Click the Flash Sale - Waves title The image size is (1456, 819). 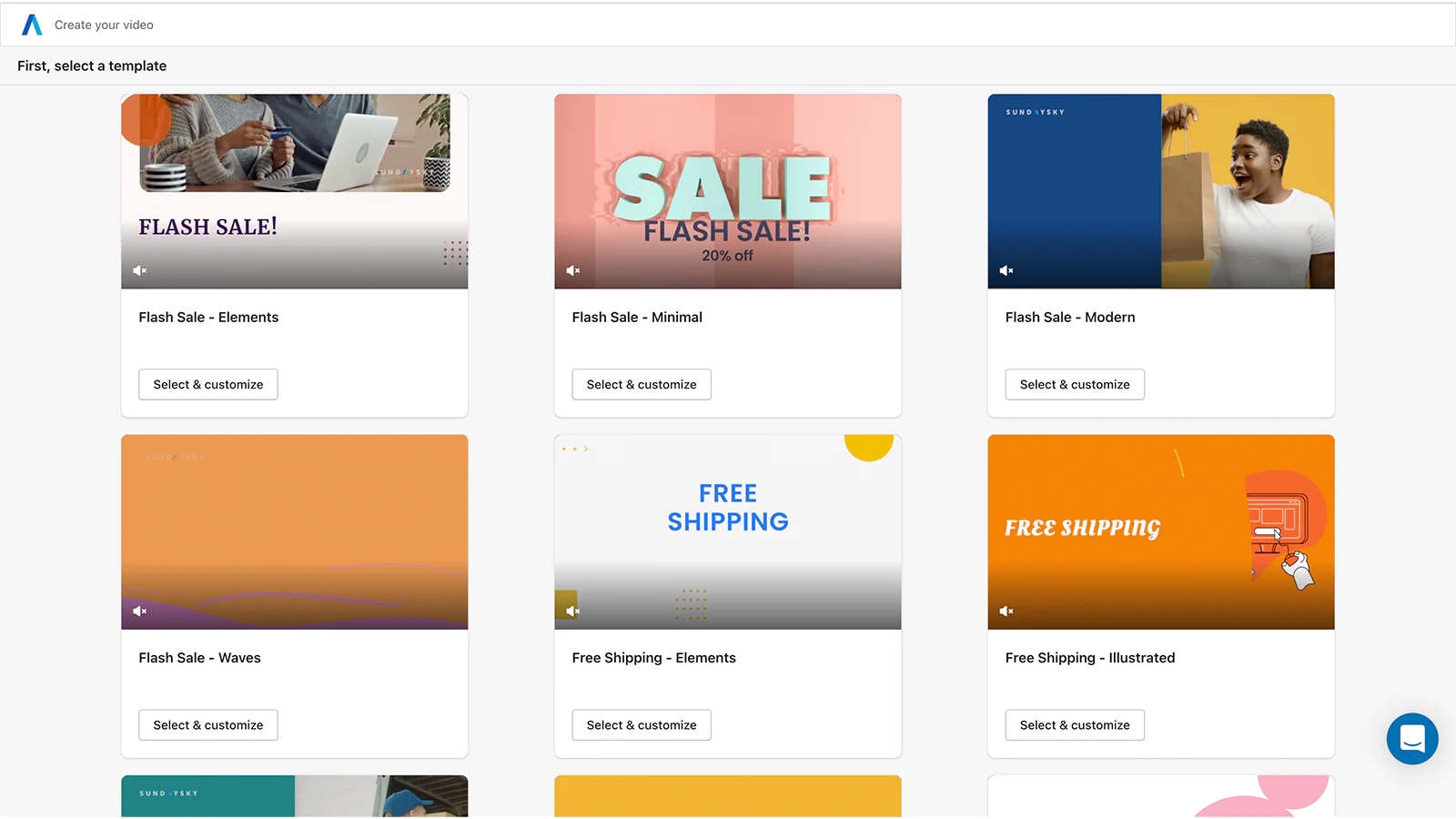tap(199, 658)
